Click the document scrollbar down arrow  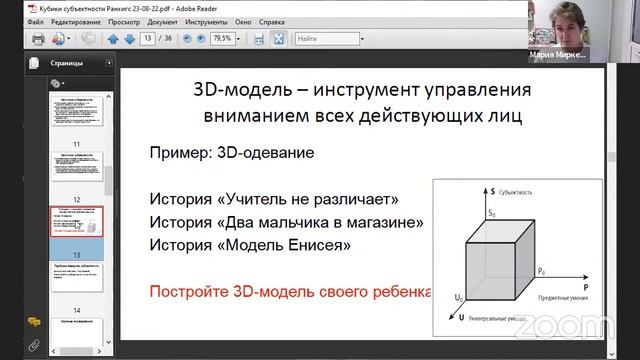(611, 354)
